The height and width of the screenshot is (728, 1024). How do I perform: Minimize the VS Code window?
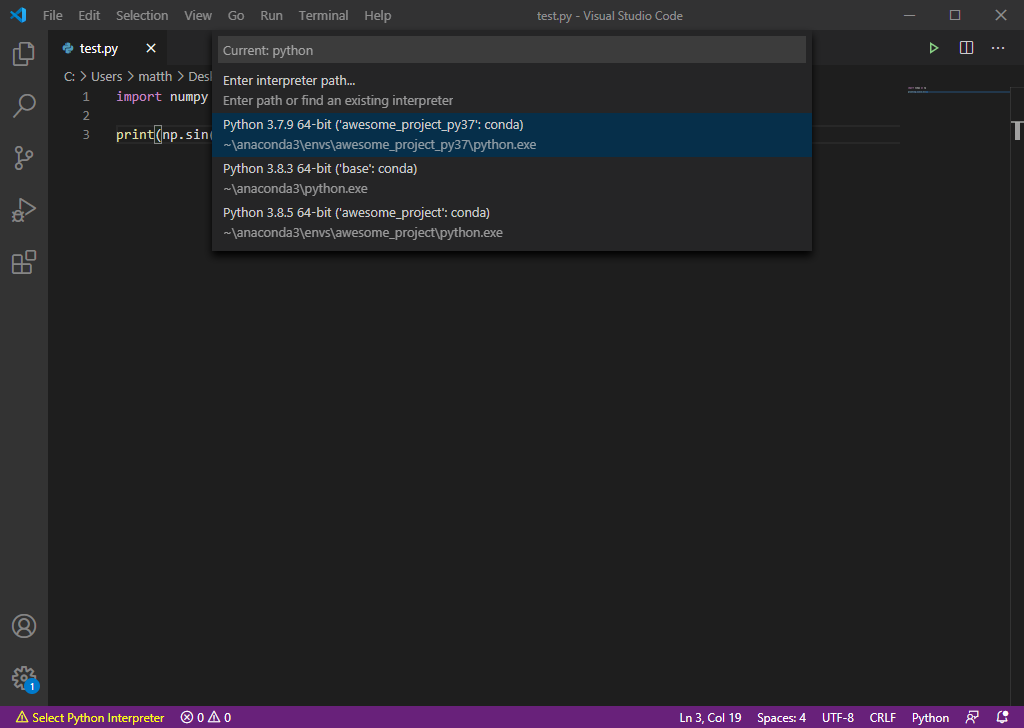tap(909, 15)
